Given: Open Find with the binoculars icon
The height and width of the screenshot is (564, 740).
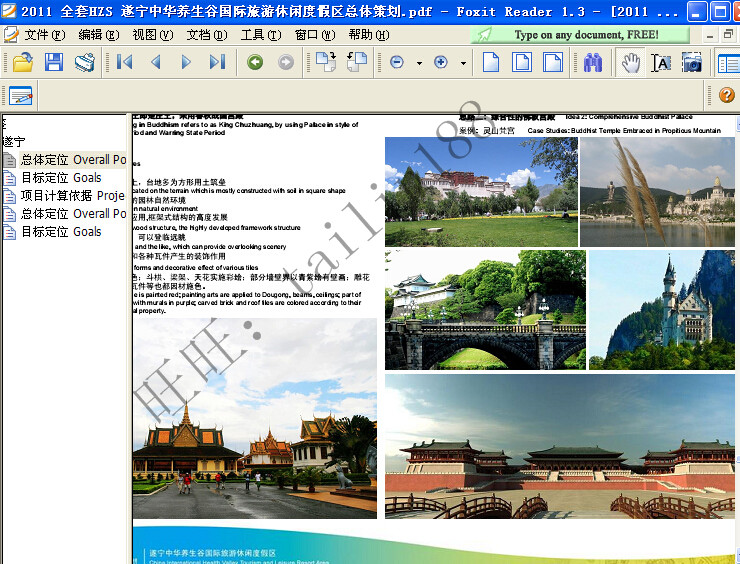Looking at the screenshot, I should (x=593, y=62).
